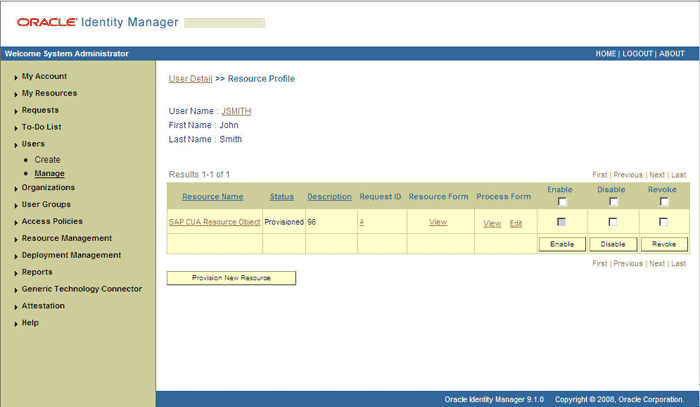The image size is (700, 407).
Task: Click Next link above table
Action: pos(657,175)
